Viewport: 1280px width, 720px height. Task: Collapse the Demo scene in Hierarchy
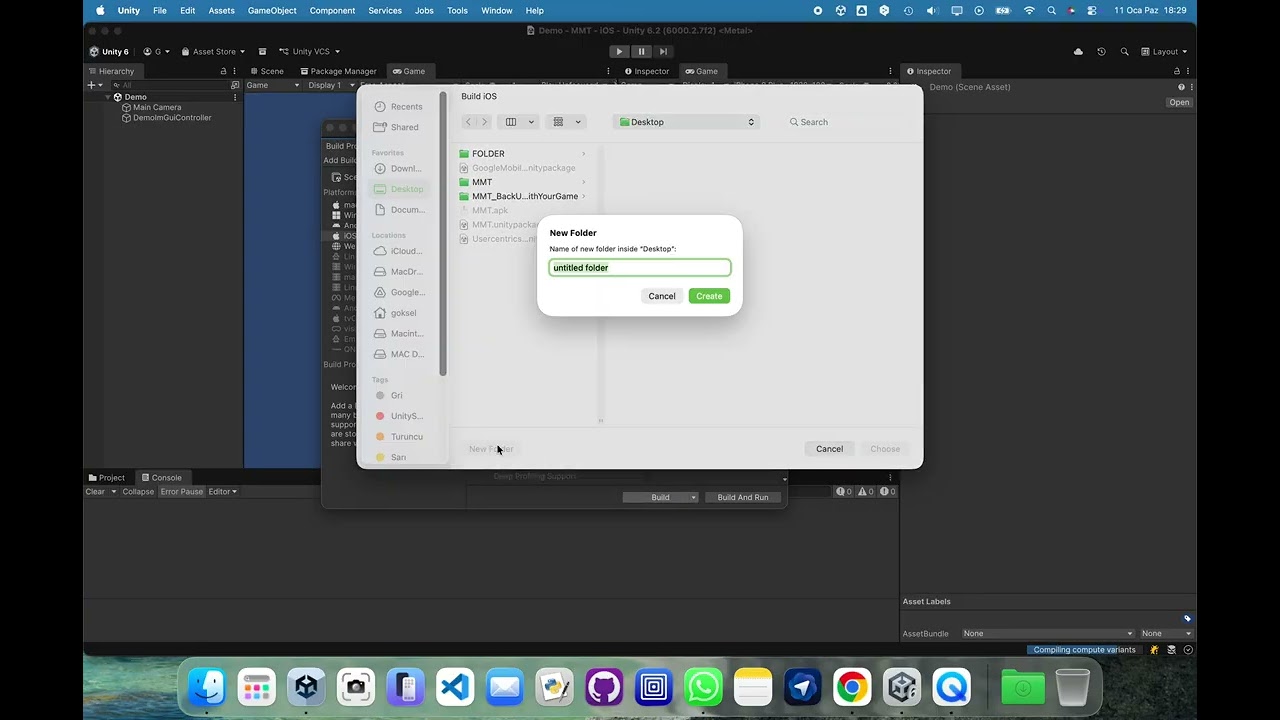point(108,97)
